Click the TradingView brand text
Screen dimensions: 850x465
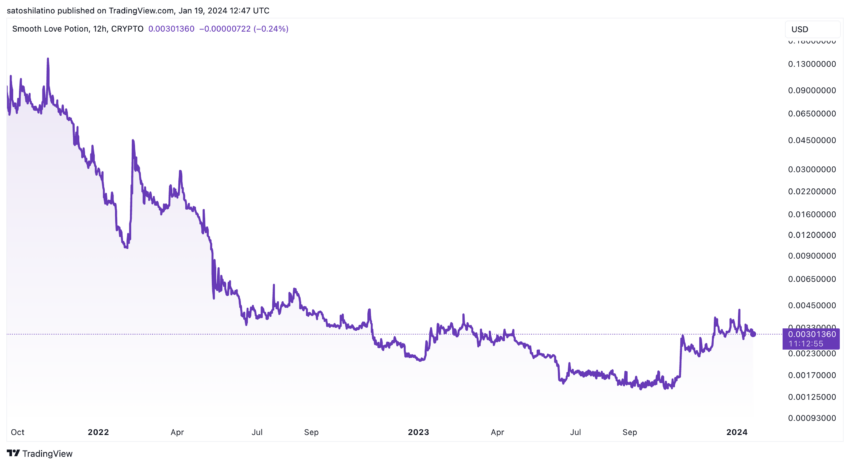(47, 454)
